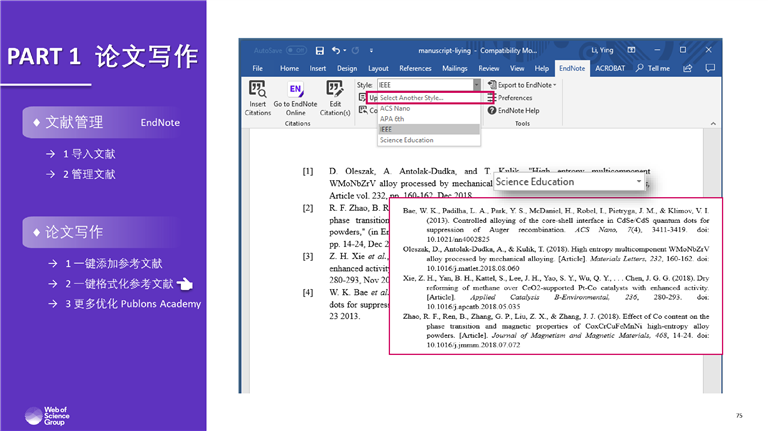Click the Edit Citation(s) icon
This screenshot has width=768, height=431.
(335, 89)
